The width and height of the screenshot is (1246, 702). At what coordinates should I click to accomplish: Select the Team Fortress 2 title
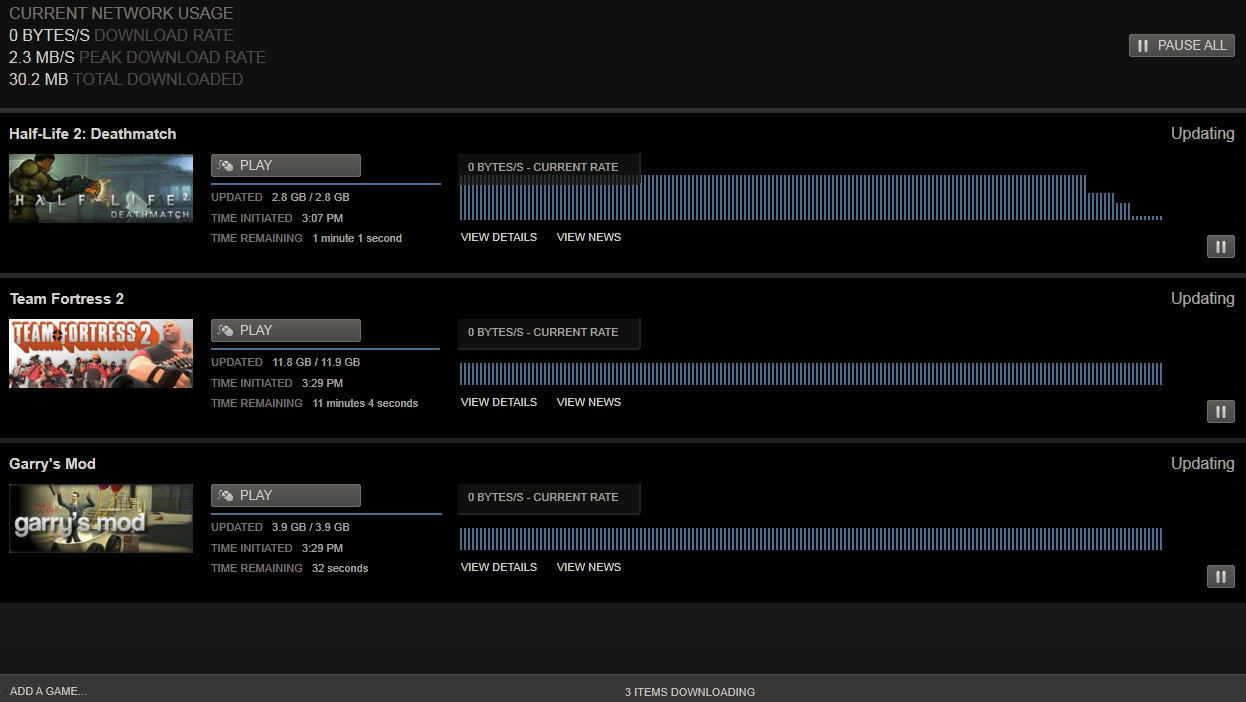(x=67, y=299)
